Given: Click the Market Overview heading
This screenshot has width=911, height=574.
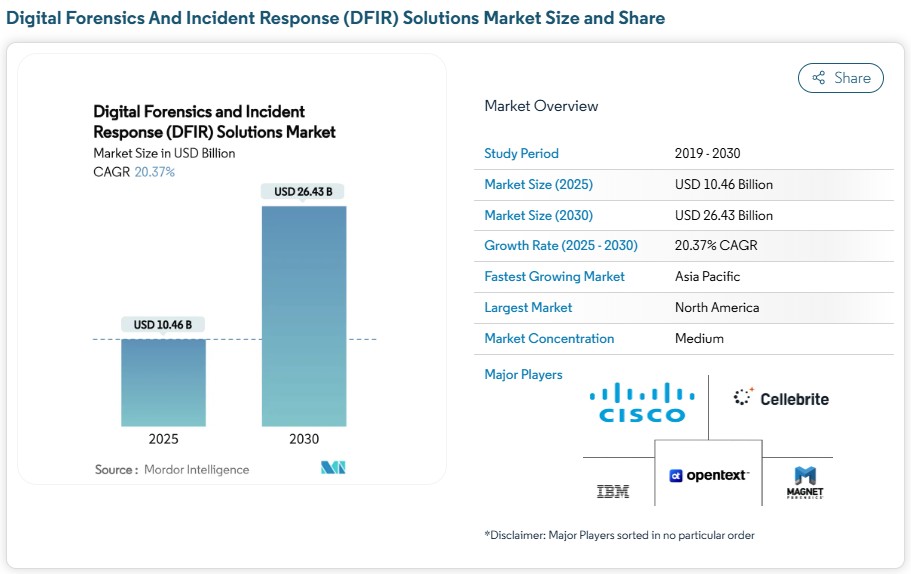Looking at the screenshot, I should (541, 106).
